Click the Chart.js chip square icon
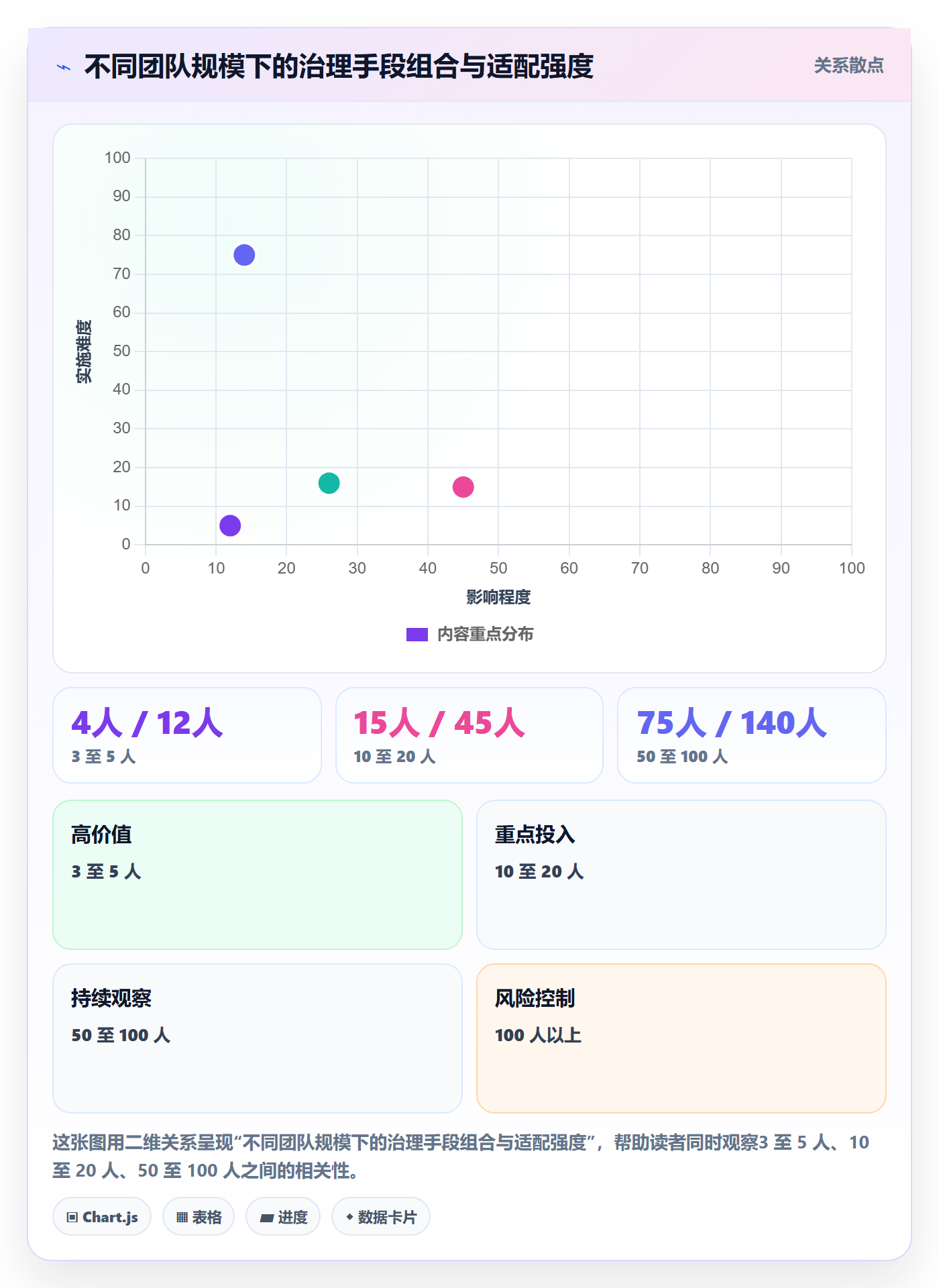 [x=72, y=1218]
